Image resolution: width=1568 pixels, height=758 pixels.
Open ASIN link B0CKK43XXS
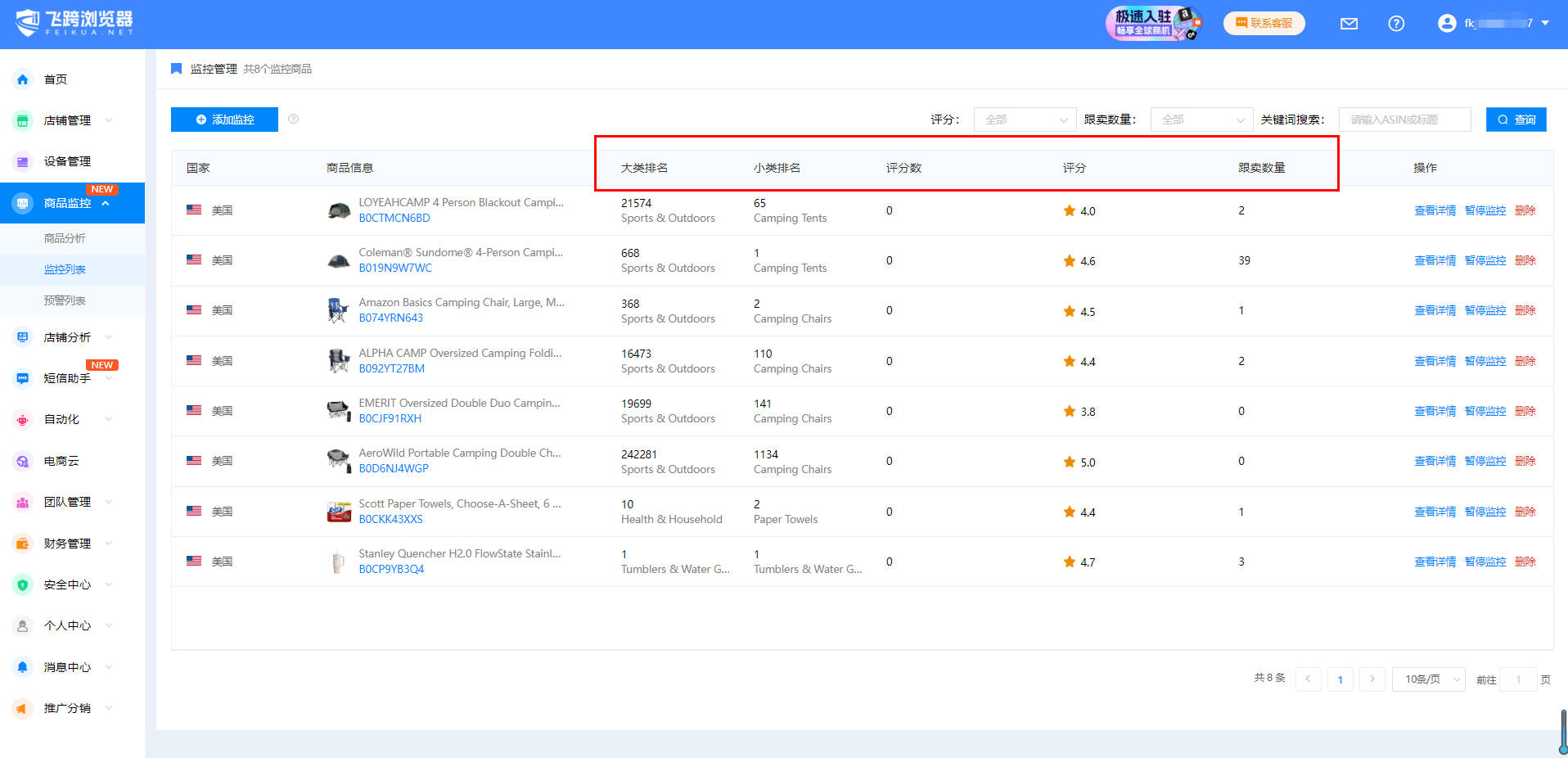point(391,519)
